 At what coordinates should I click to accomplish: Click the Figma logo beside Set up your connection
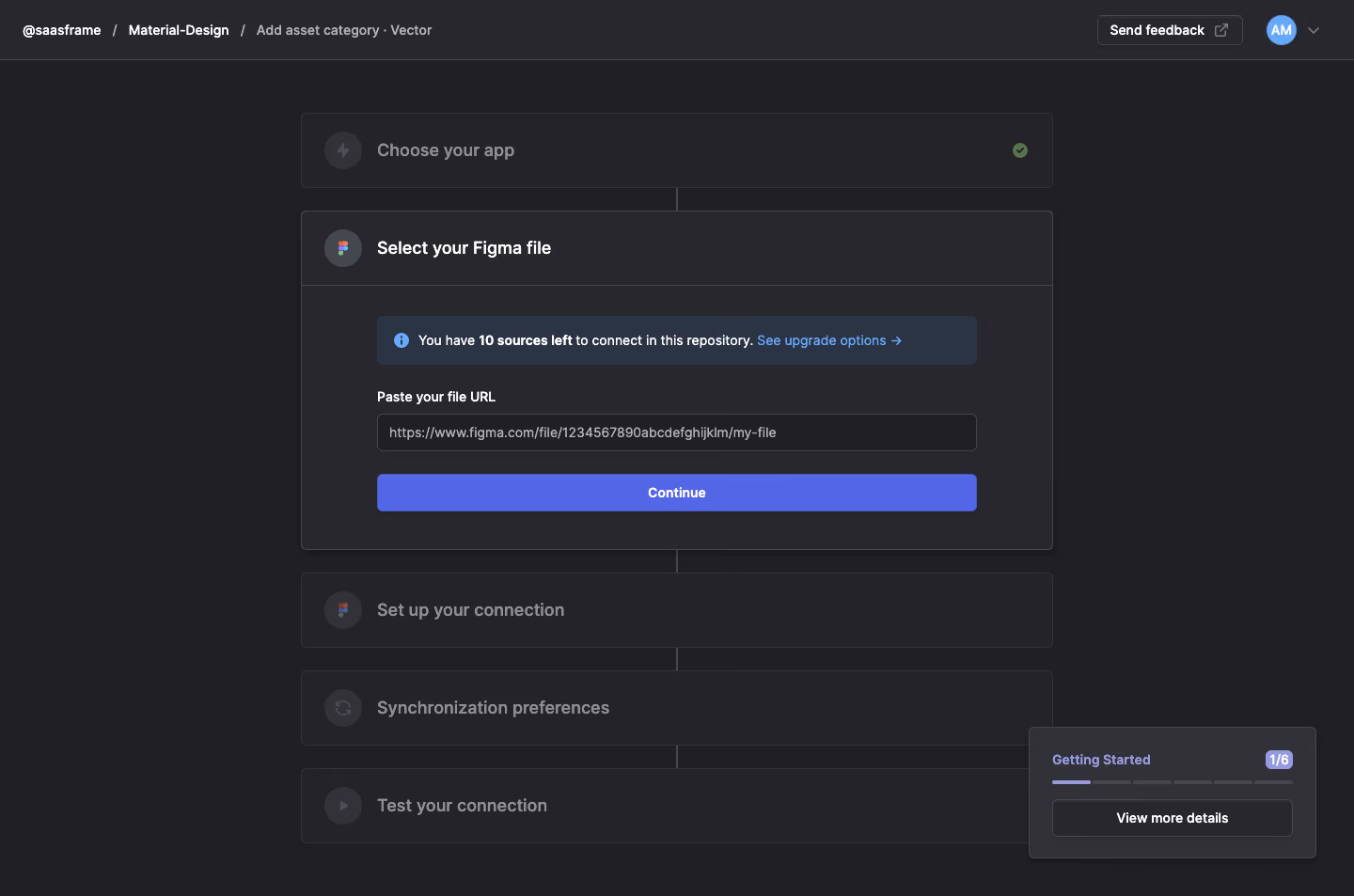[343, 610]
